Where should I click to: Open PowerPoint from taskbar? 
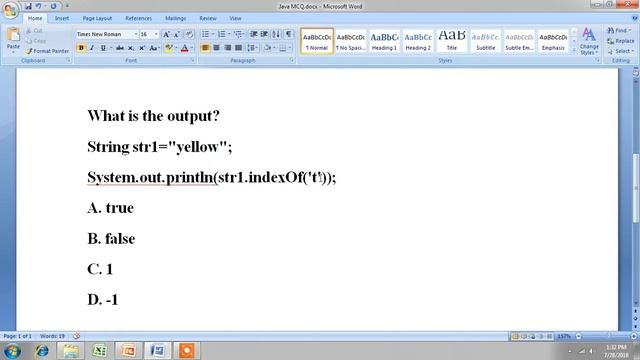(x=128, y=351)
